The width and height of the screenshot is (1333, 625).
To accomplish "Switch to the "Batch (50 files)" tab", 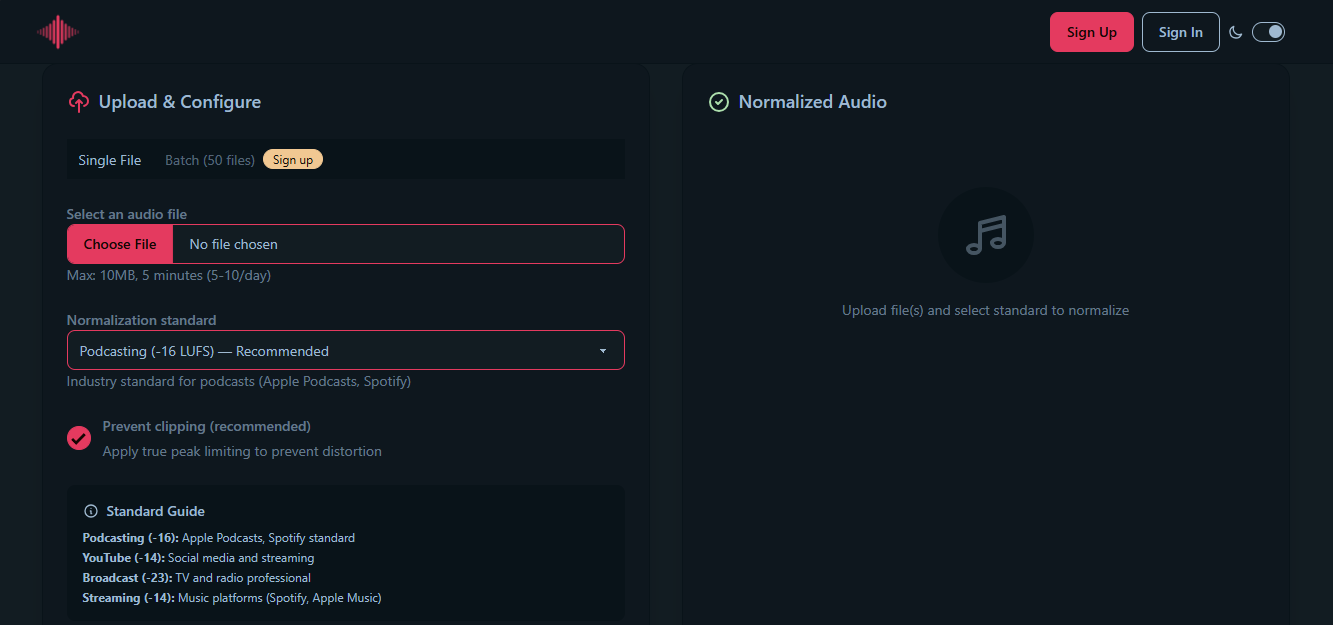I will (x=209, y=159).
